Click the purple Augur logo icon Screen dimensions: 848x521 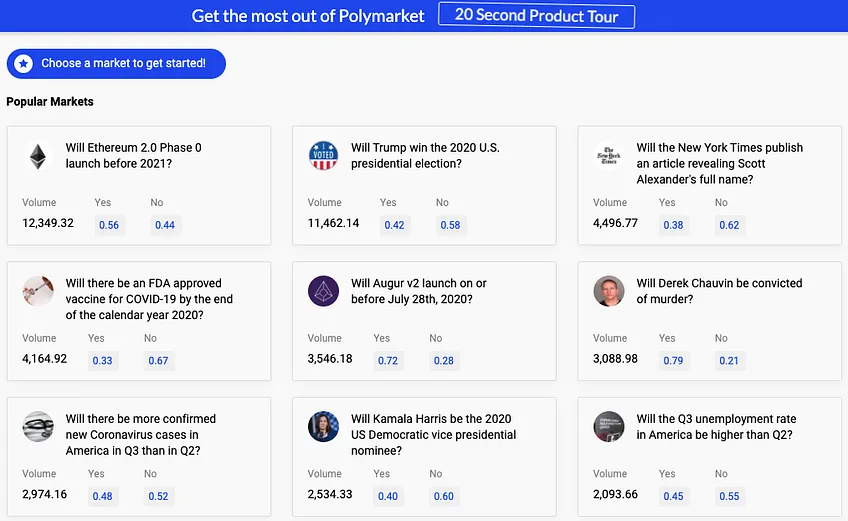coord(323,291)
